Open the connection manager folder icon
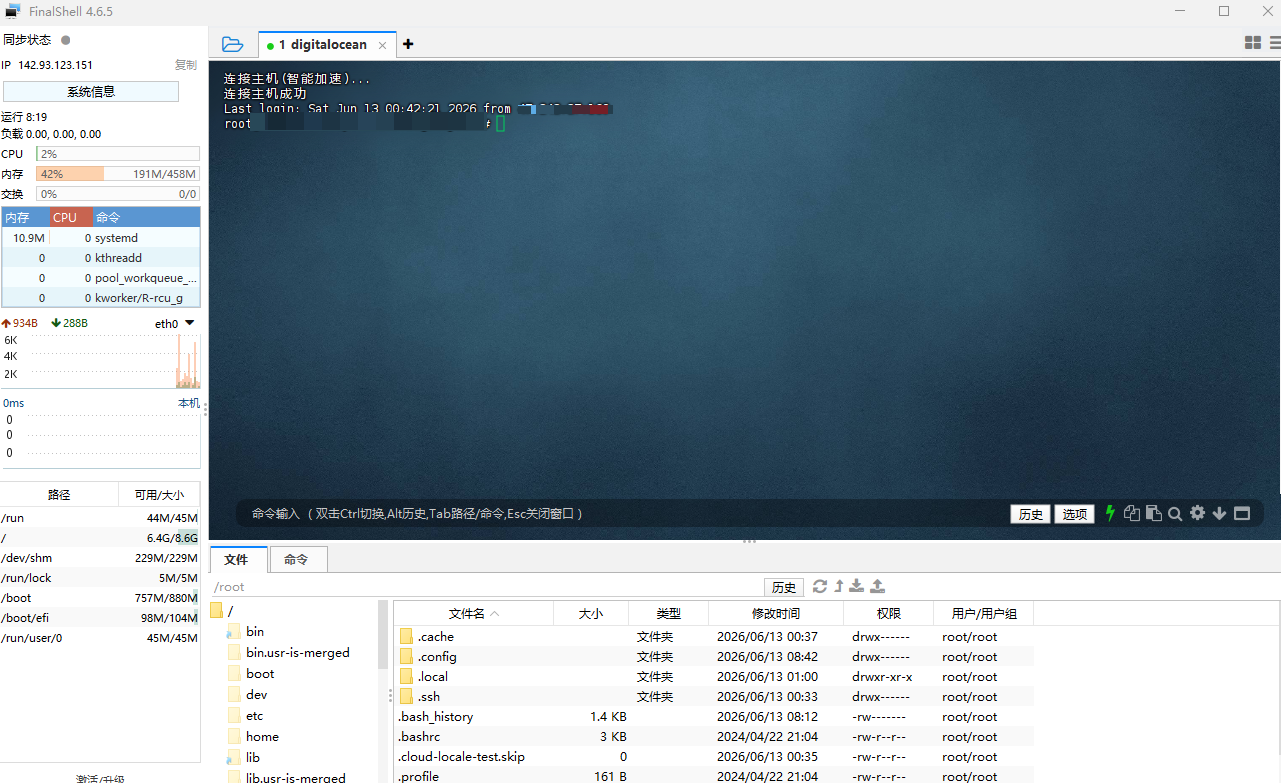This screenshot has width=1281, height=783. tap(232, 44)
